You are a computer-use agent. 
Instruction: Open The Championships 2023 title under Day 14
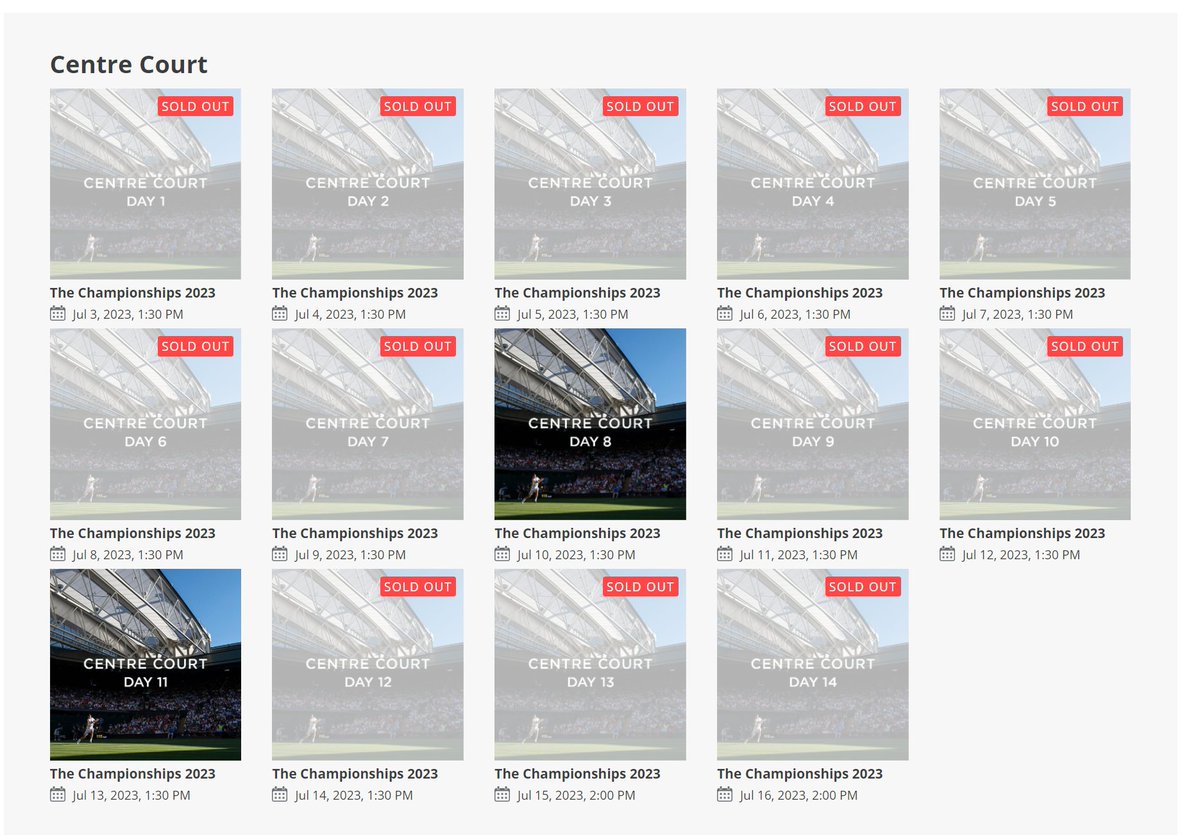coord(800,773)
